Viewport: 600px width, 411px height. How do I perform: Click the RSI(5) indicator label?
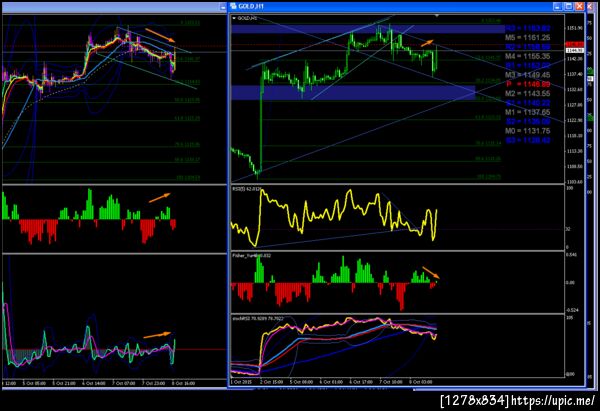click(x=247, y=189)
